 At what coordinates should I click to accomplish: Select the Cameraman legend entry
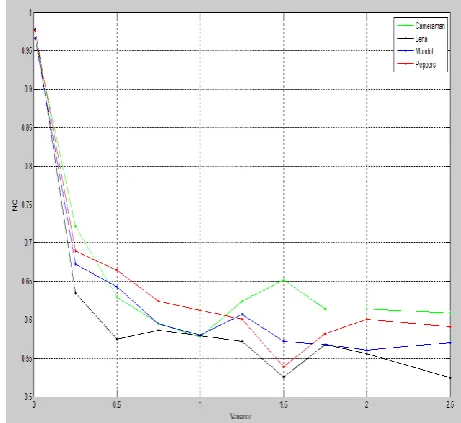coord(421,26)
